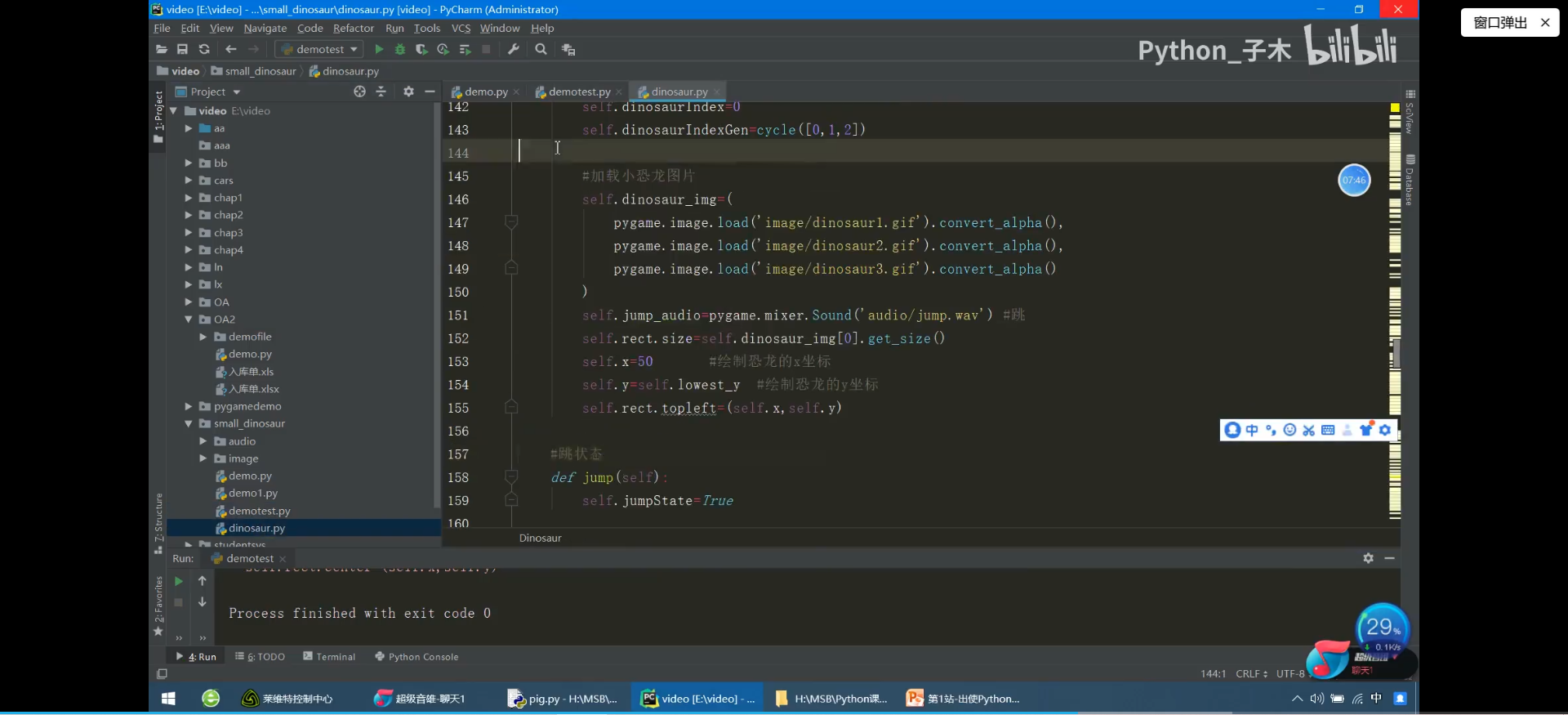The image size is (1568, 715).
Task: Click the 144:1 cursor position in the status bar
Action: click(x=1213, y=673)
